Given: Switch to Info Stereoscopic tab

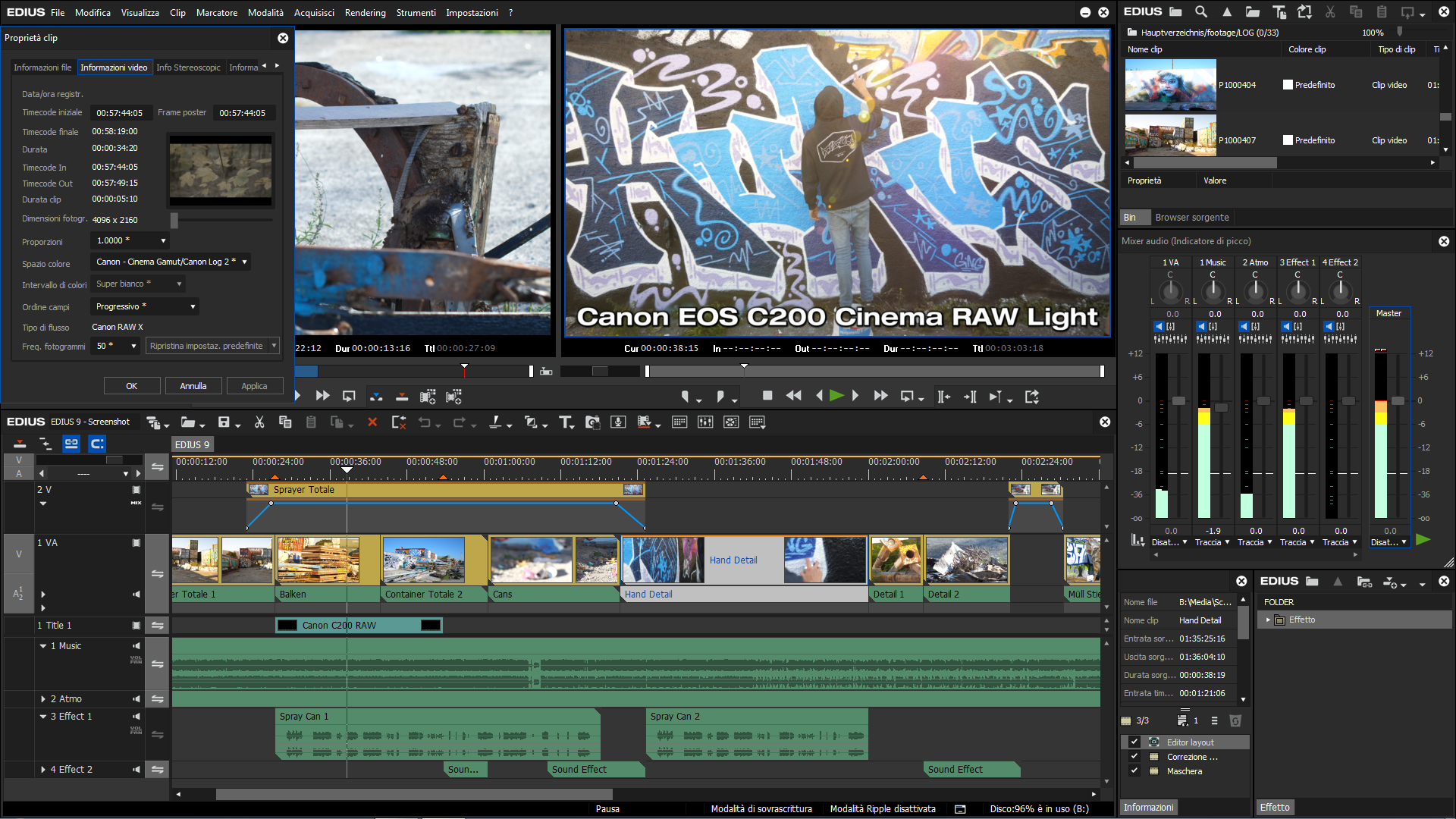Looking at the screenshot, I should tap(188, 67).
